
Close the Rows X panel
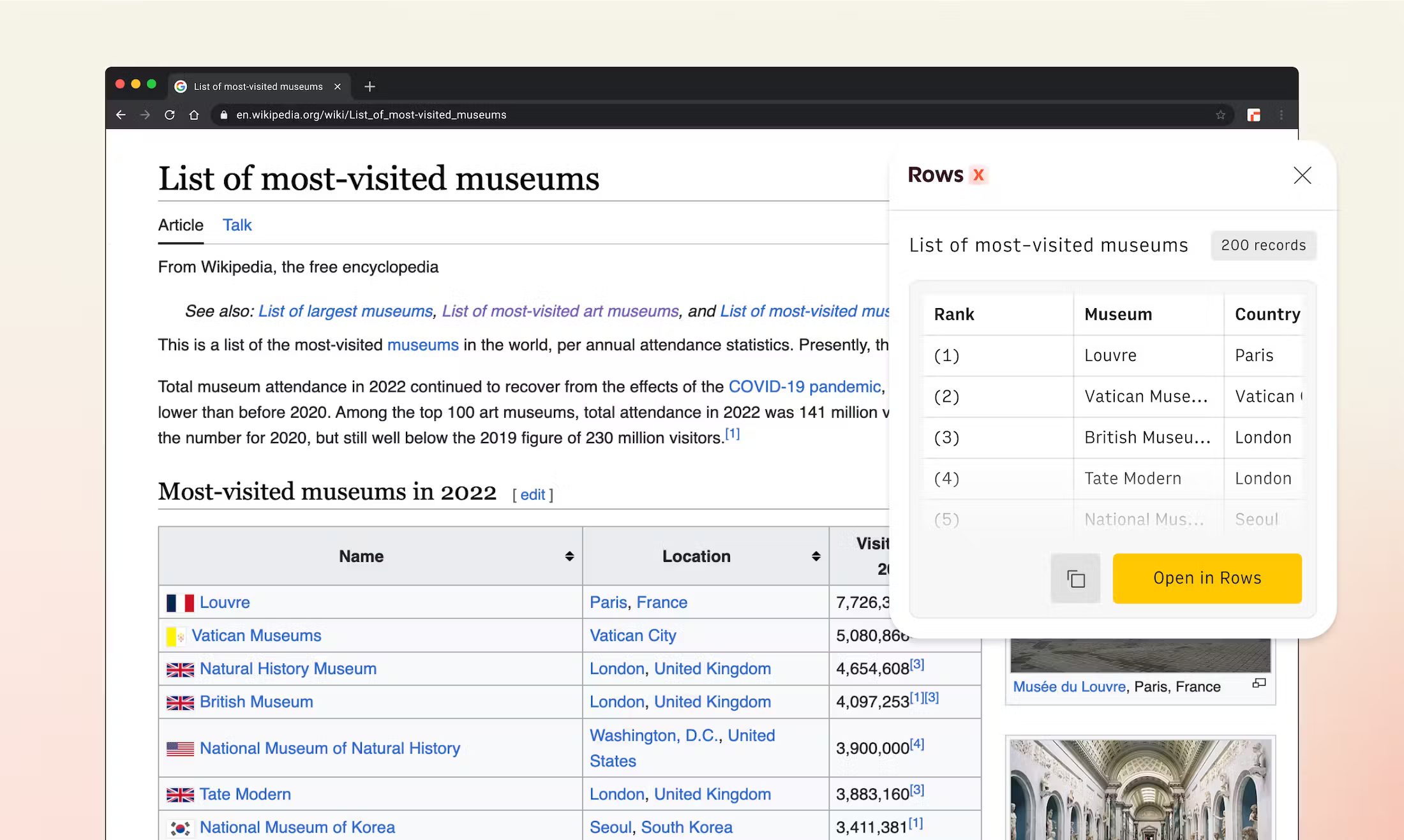tap(1302, 175)
